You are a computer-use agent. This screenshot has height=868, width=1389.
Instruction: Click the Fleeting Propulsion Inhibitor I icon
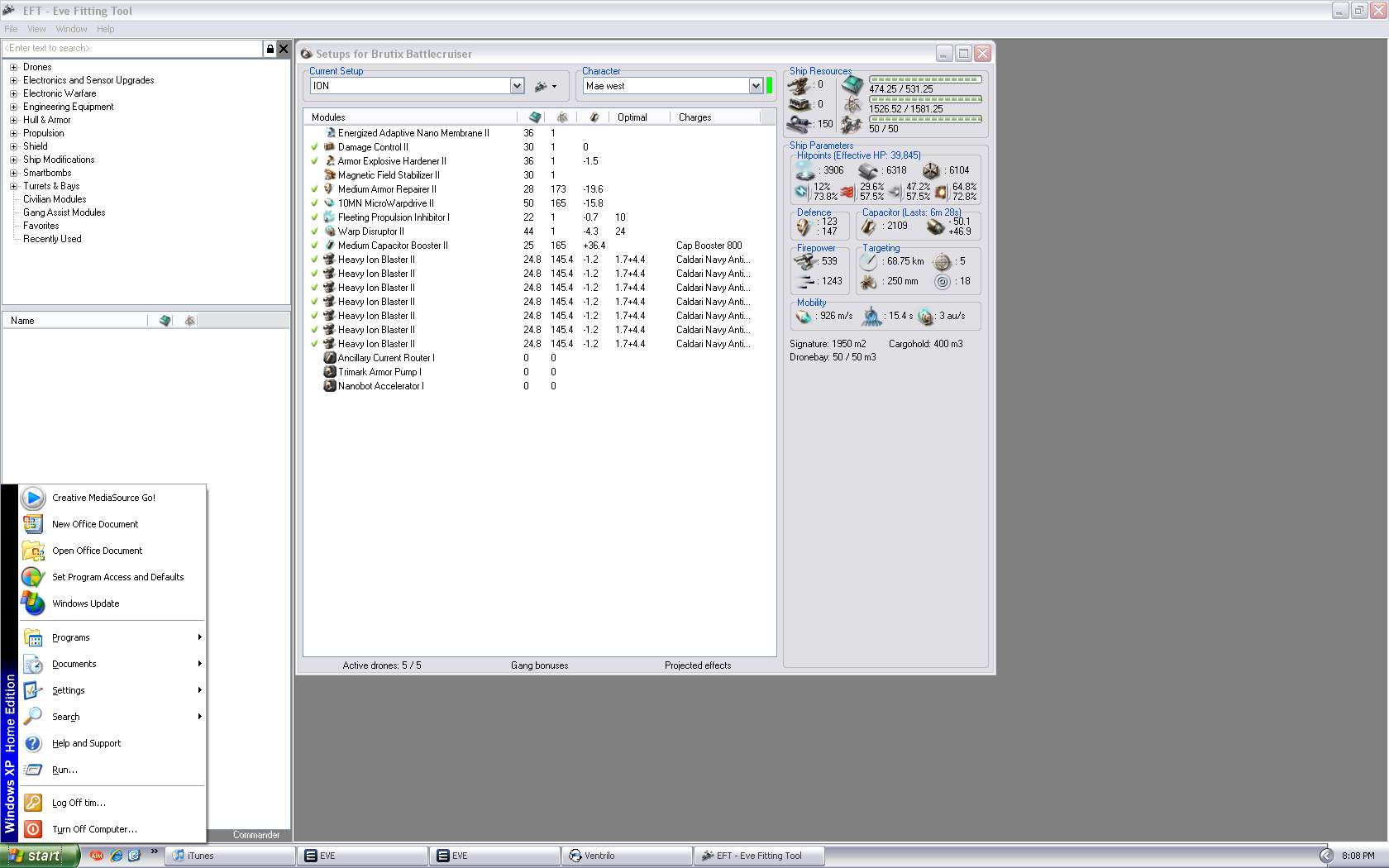(330, 217)
